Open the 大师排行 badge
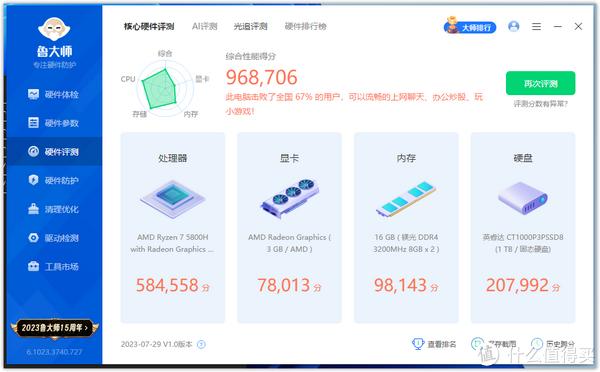Screen dimensions: 600x372 tap(470, 26)
